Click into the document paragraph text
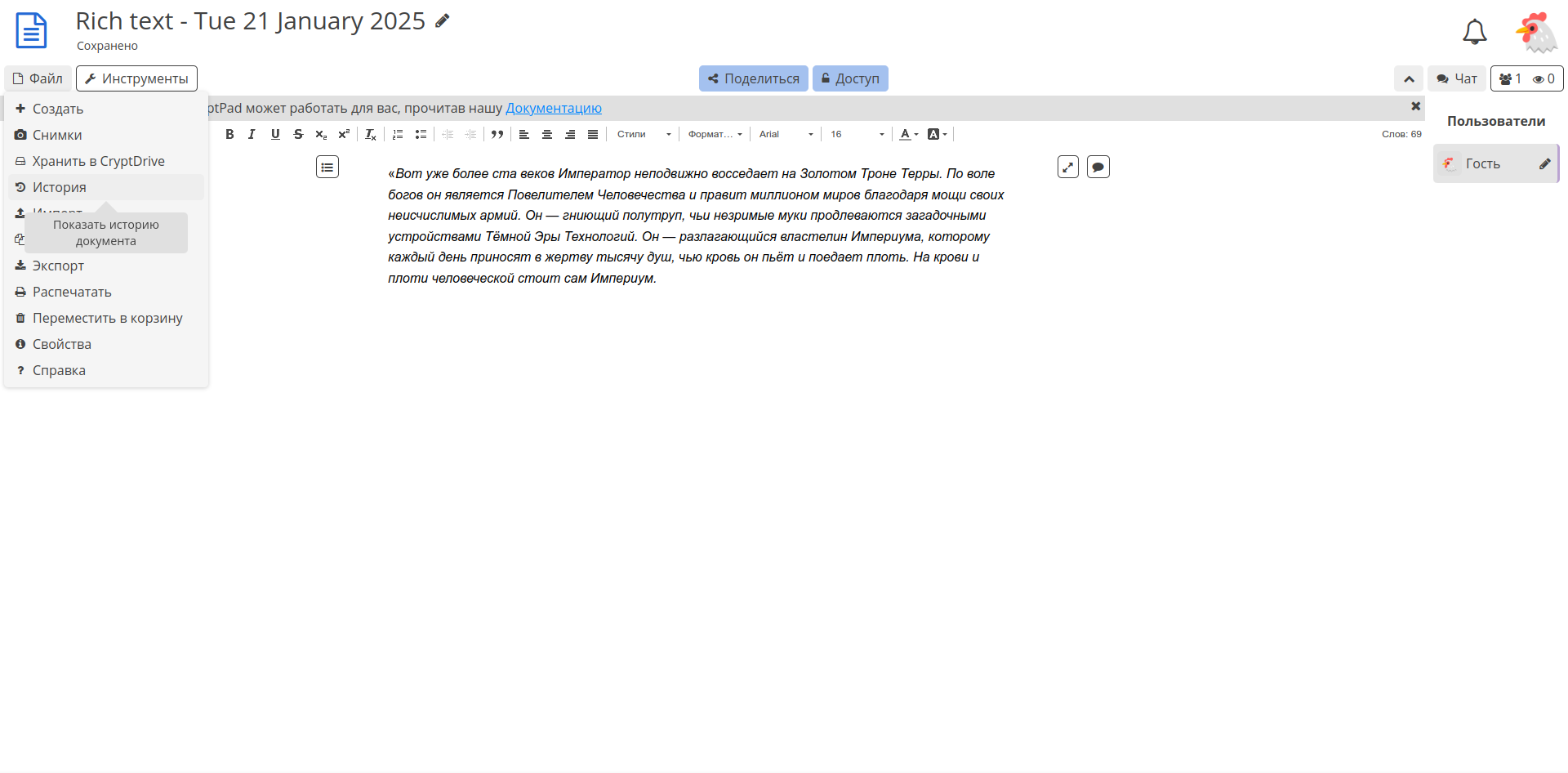This screenshot has width=1568, height=773. [x=696, y=226]
